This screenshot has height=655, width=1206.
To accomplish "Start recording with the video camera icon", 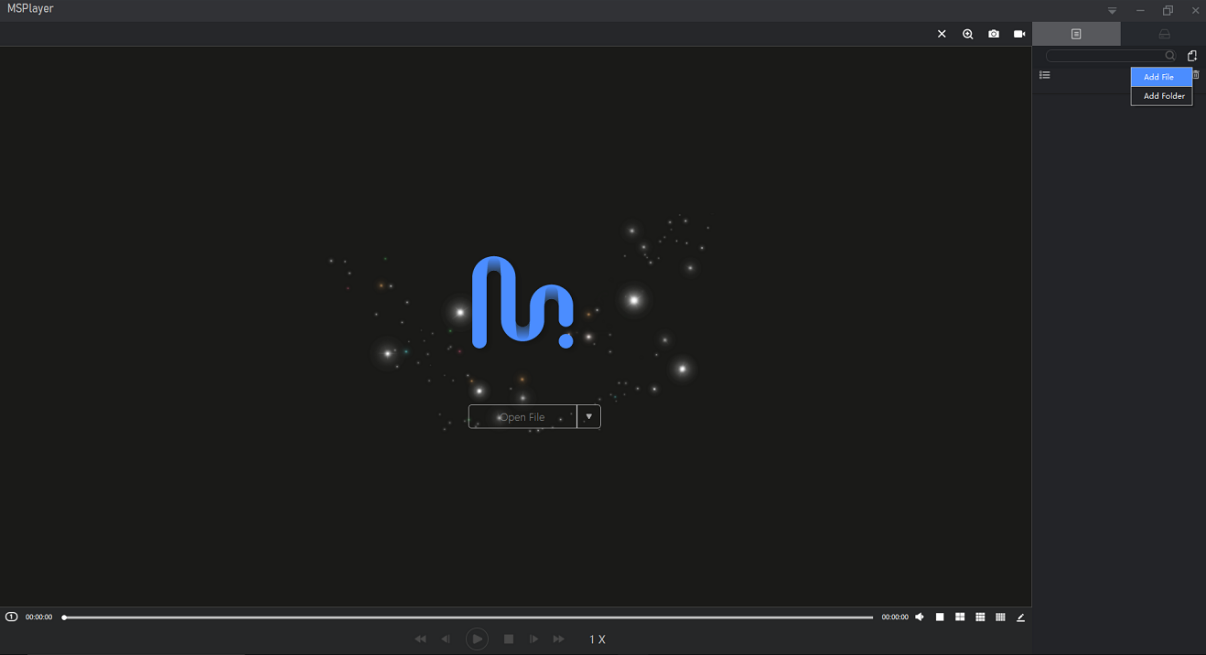I will click(1020, 34).
